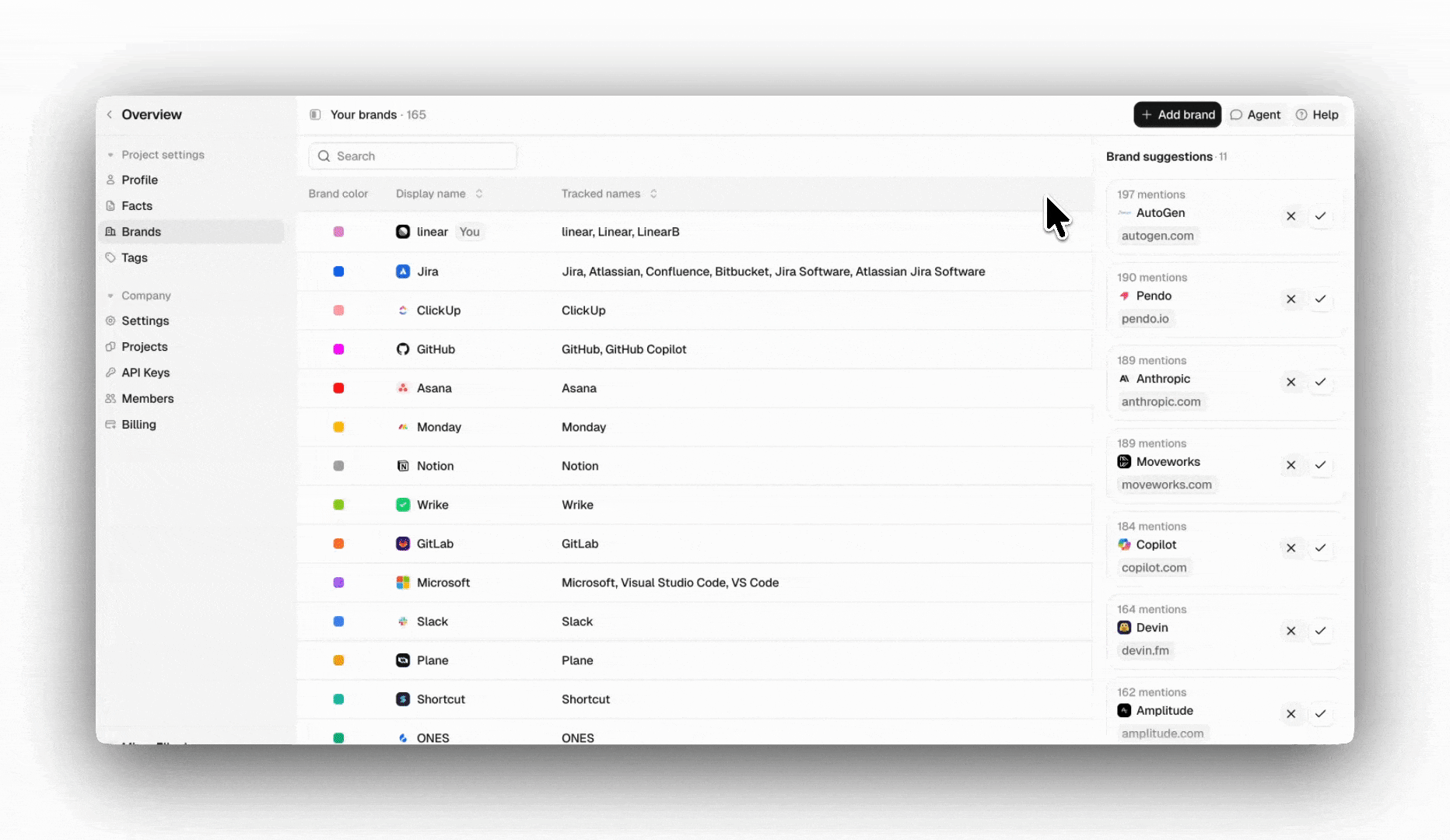
Task: Click the "You" badge beside linear
Action: click(x=469, y=232)
